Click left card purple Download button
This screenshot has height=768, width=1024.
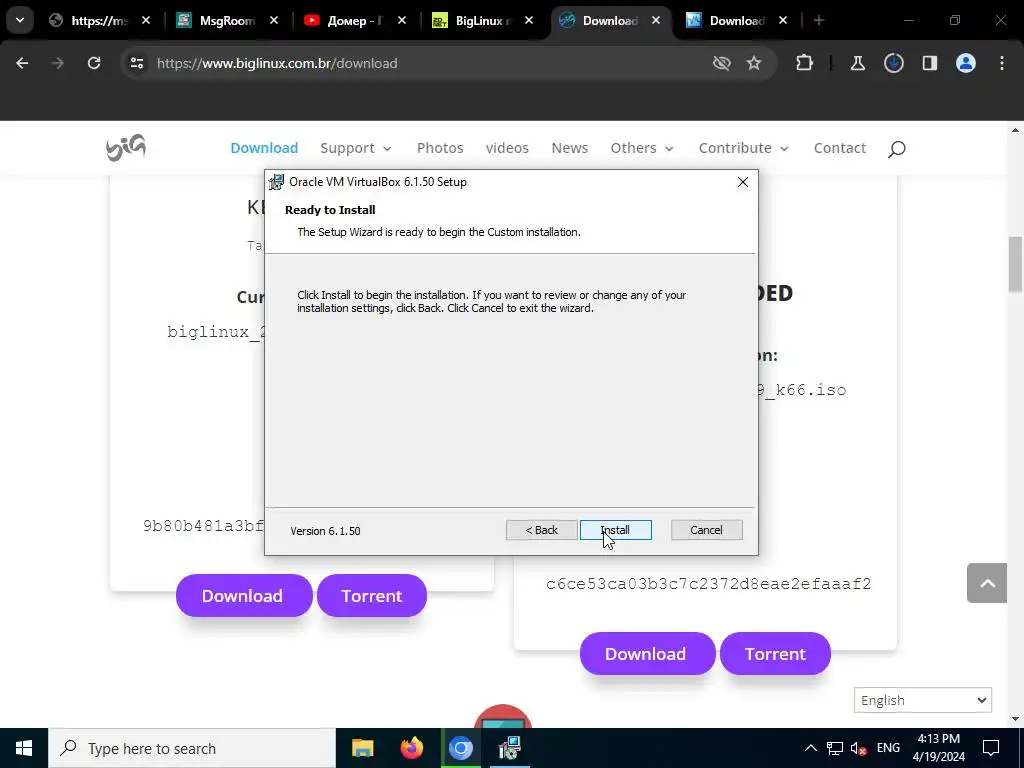244,596
